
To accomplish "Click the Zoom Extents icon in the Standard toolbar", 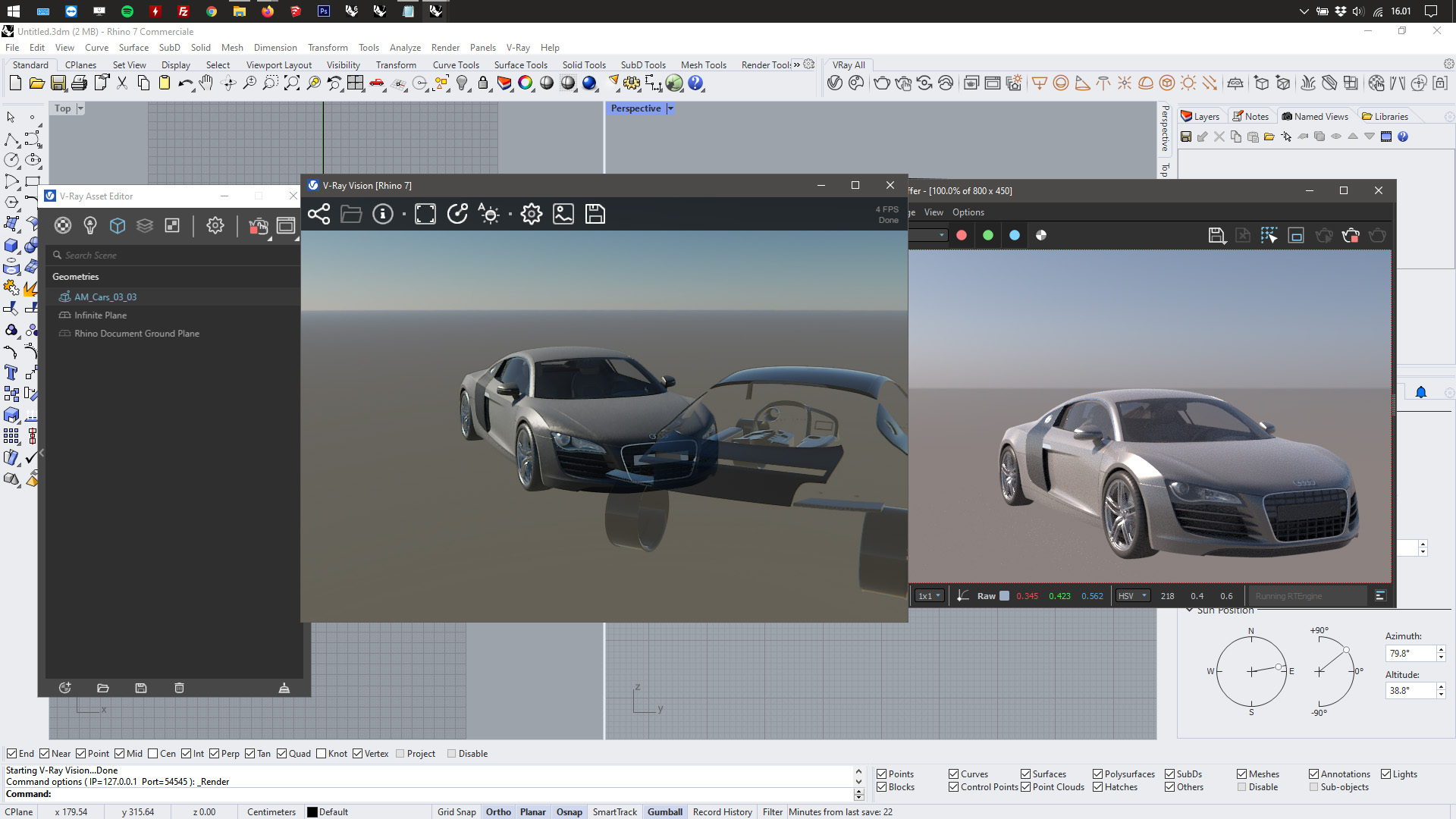I will click(x=292, y=83).
